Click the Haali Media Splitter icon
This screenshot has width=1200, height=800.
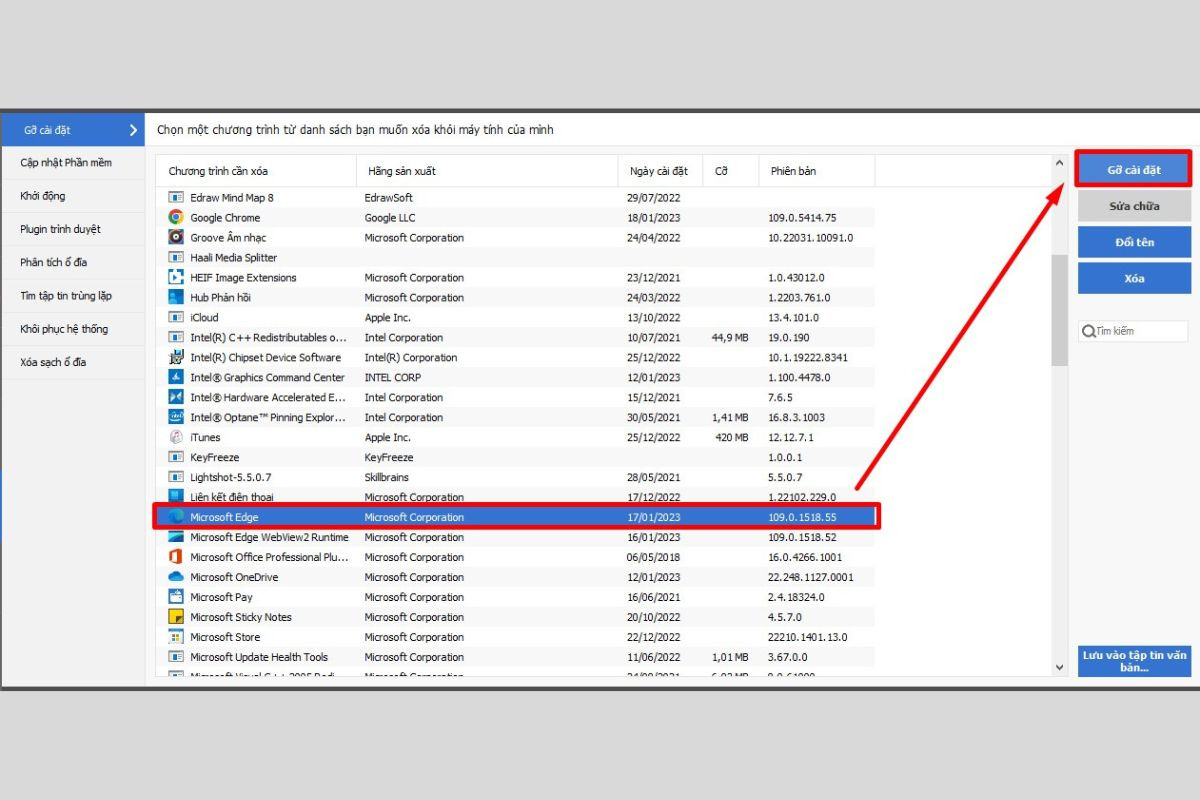(x=176, y=257)
